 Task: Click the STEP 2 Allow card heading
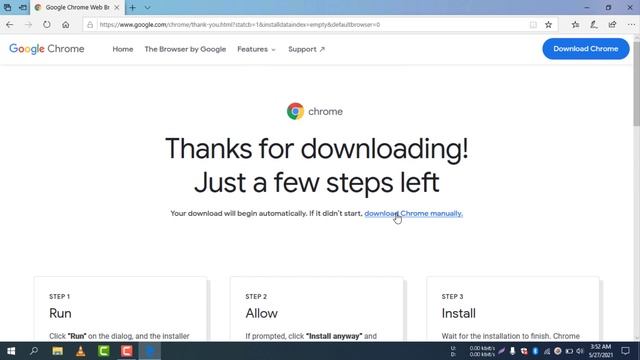pyautogui.click(x=262, y=313)
